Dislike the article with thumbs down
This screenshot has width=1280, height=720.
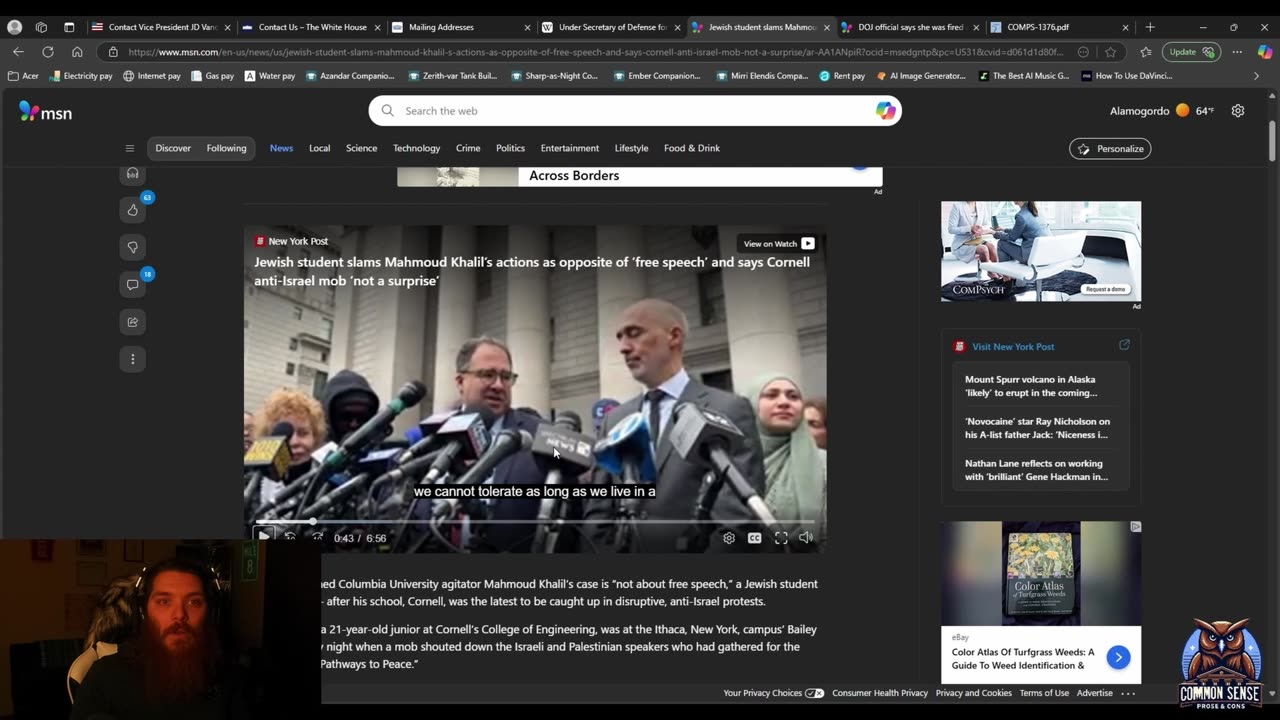point(132,247)
